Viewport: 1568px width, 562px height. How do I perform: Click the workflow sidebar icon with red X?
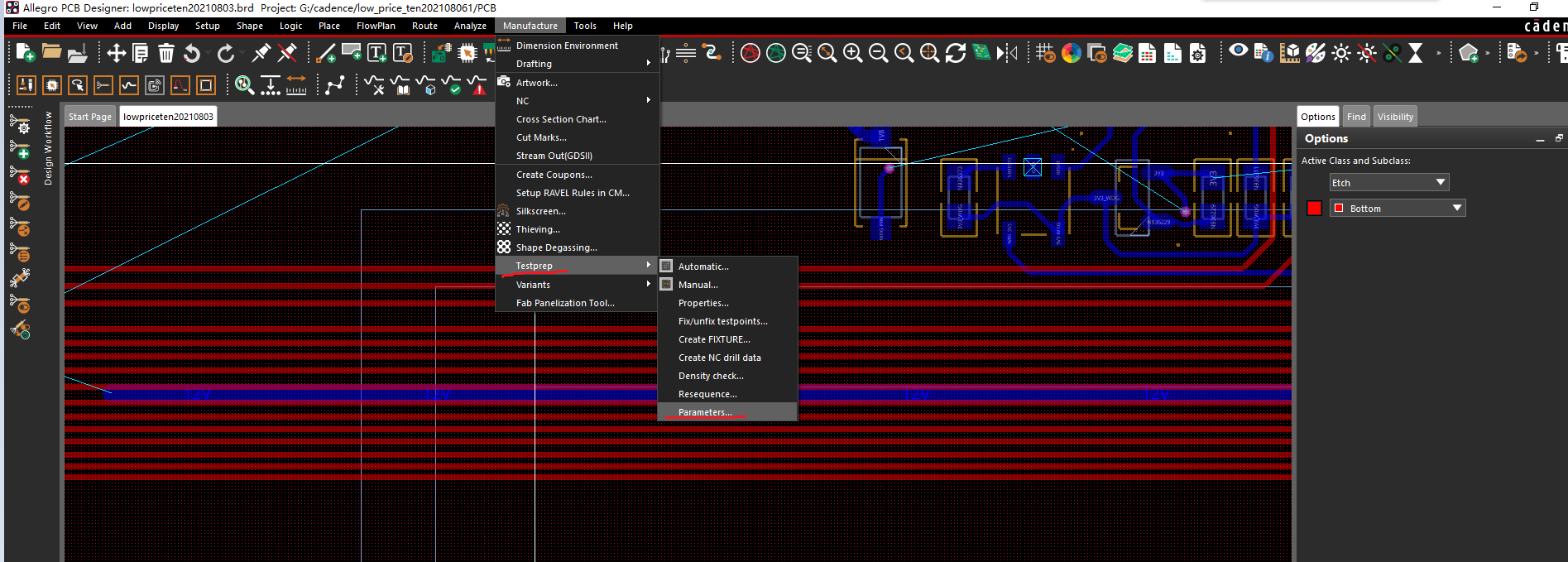coord(20,175)
